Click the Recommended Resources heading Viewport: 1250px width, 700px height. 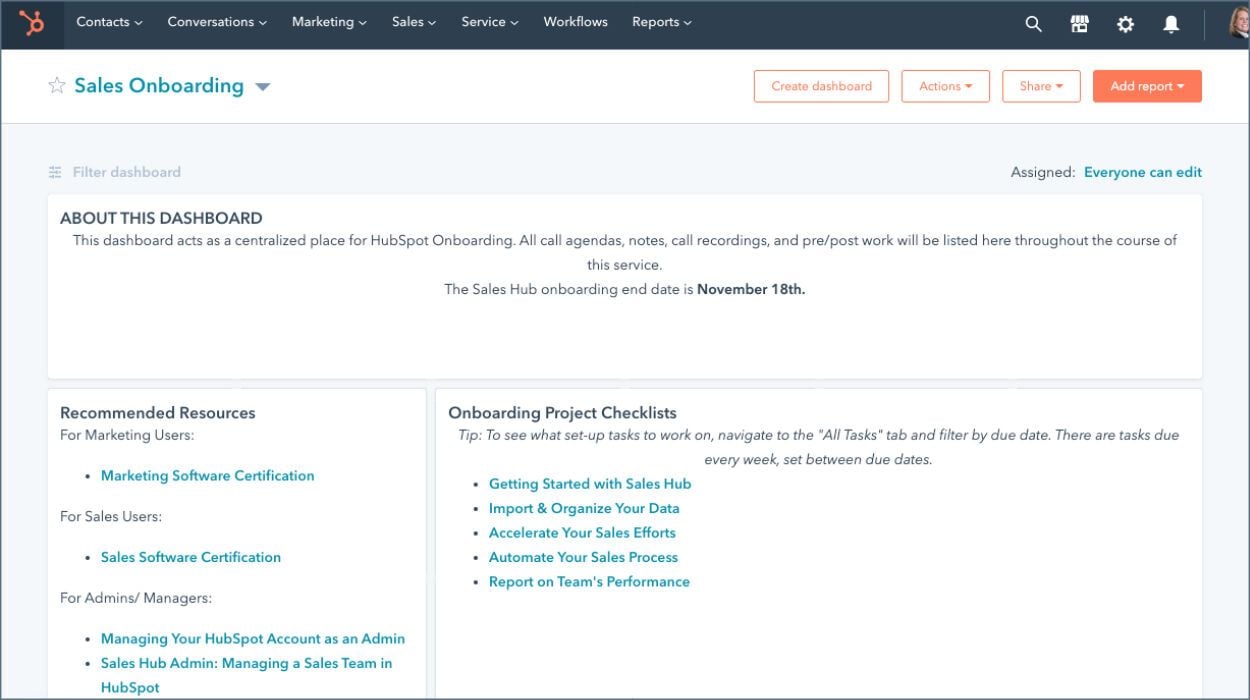tap(158, 413)
